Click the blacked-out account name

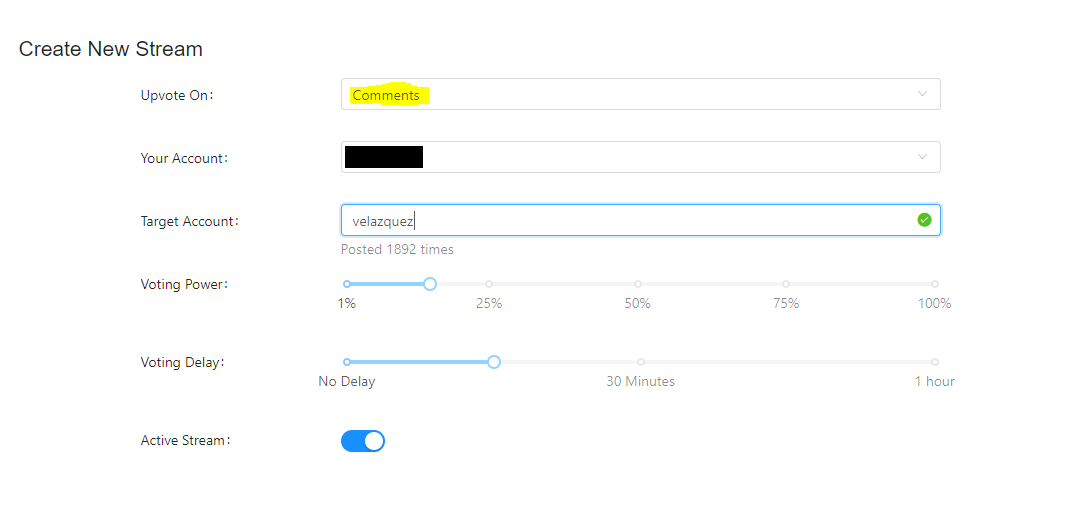tap(384, 157)
